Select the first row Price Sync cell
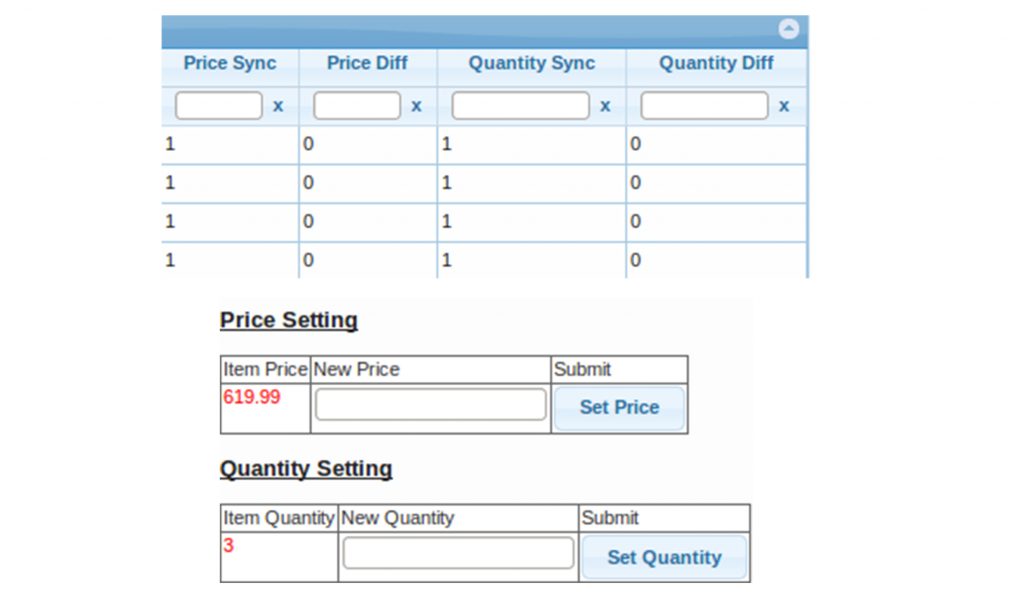This screenshot has width=1024, height=614. 230,144
